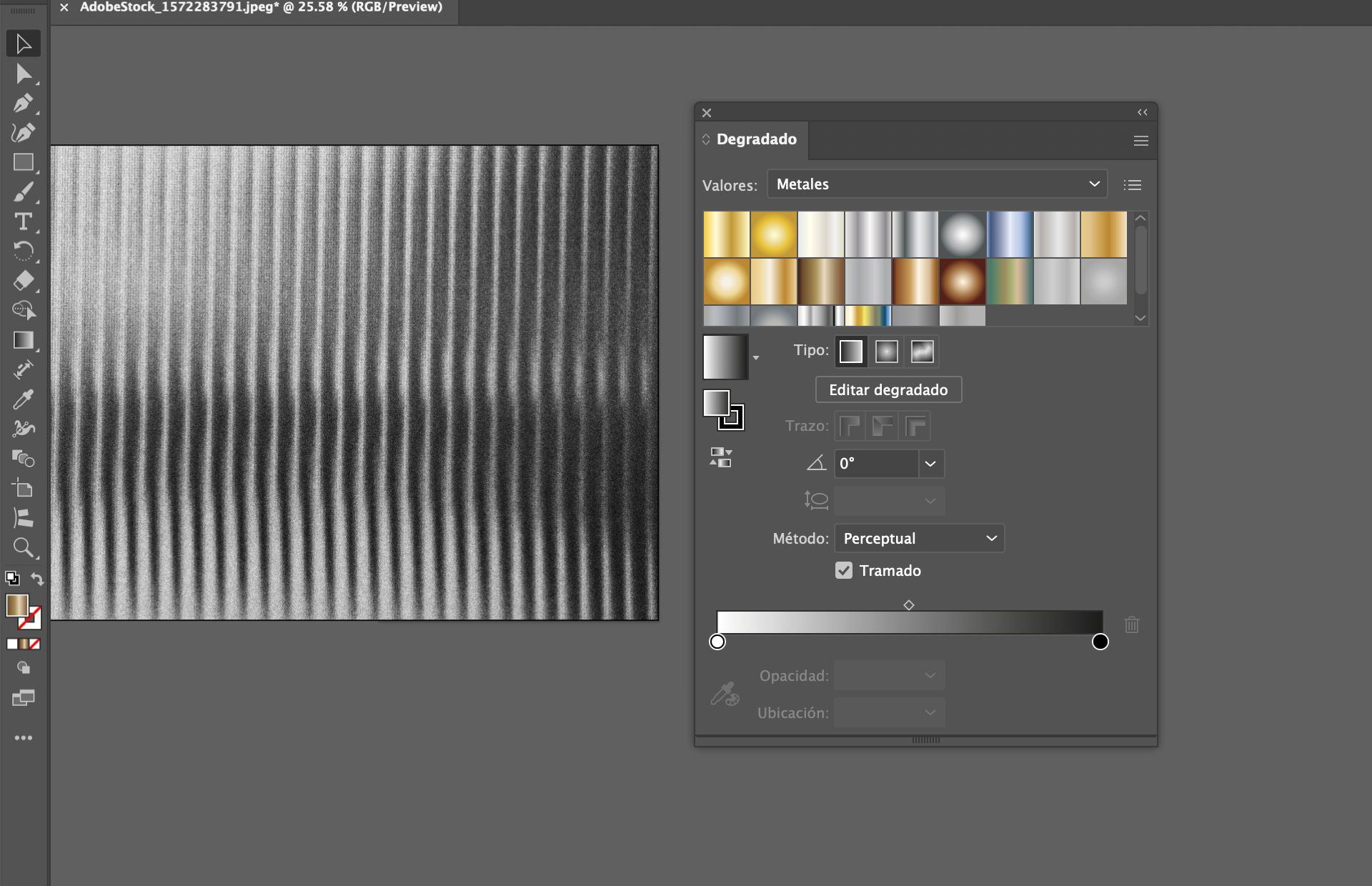The image size is (1372, 886).
Task: Open the Degradado panel menu
Action: tap(1140, 140)
